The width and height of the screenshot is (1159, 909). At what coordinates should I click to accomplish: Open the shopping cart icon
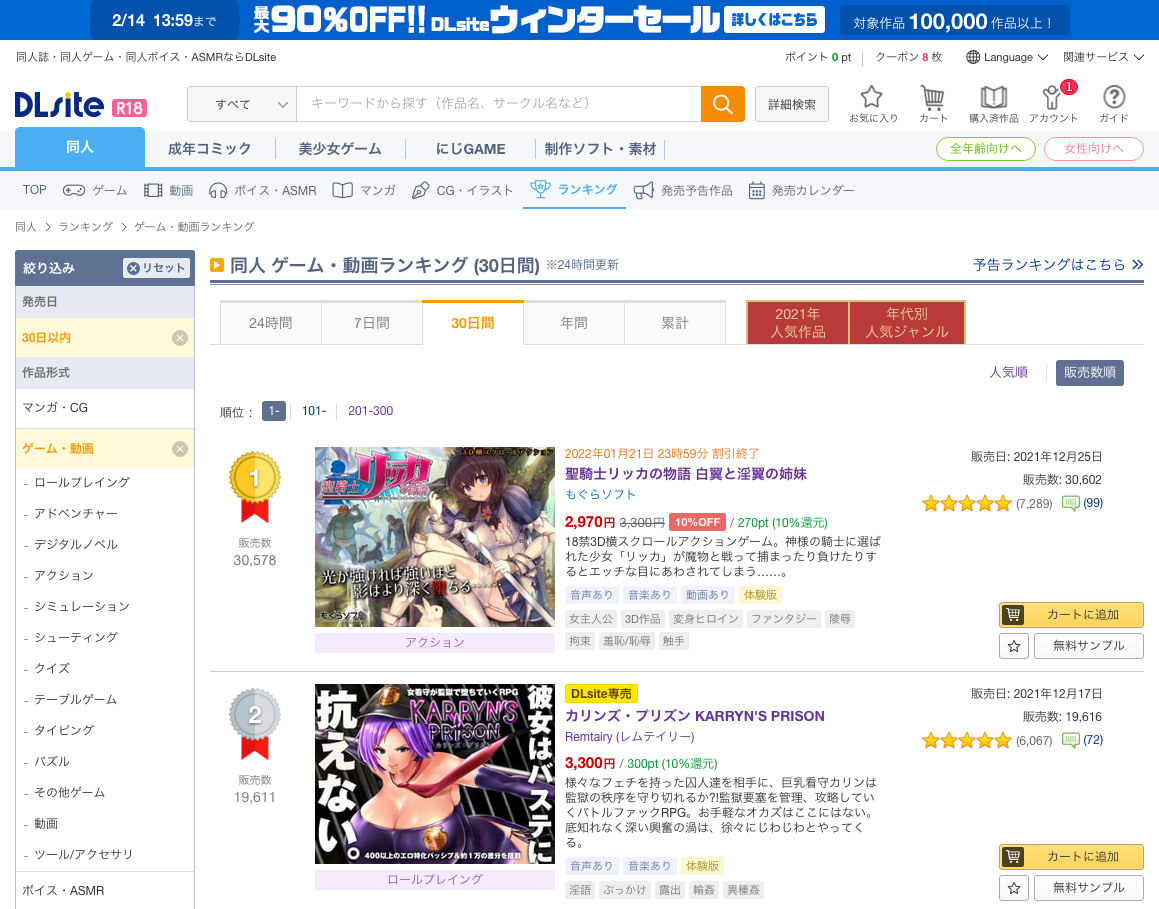933,97
